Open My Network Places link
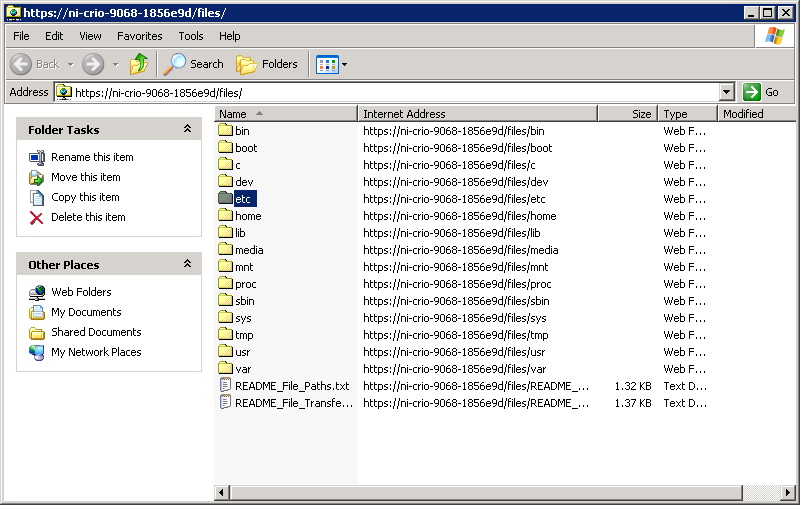Viewport: 800px width, 505px height. 96,352
